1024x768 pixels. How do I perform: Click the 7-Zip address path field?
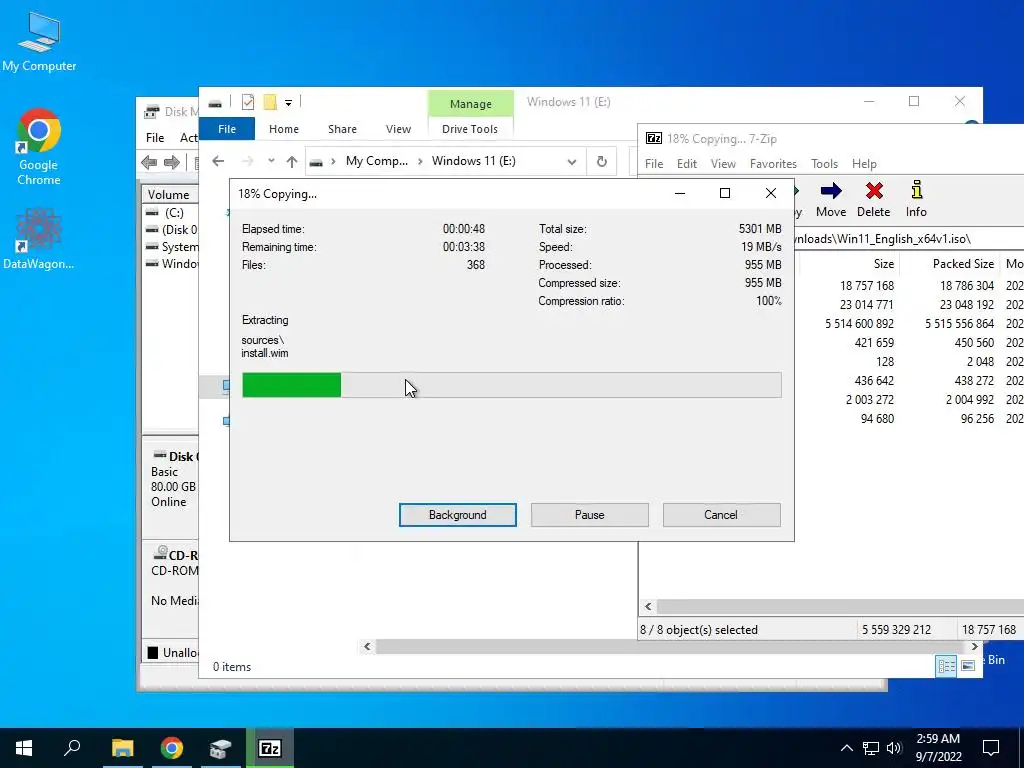[x=908, y=239]
